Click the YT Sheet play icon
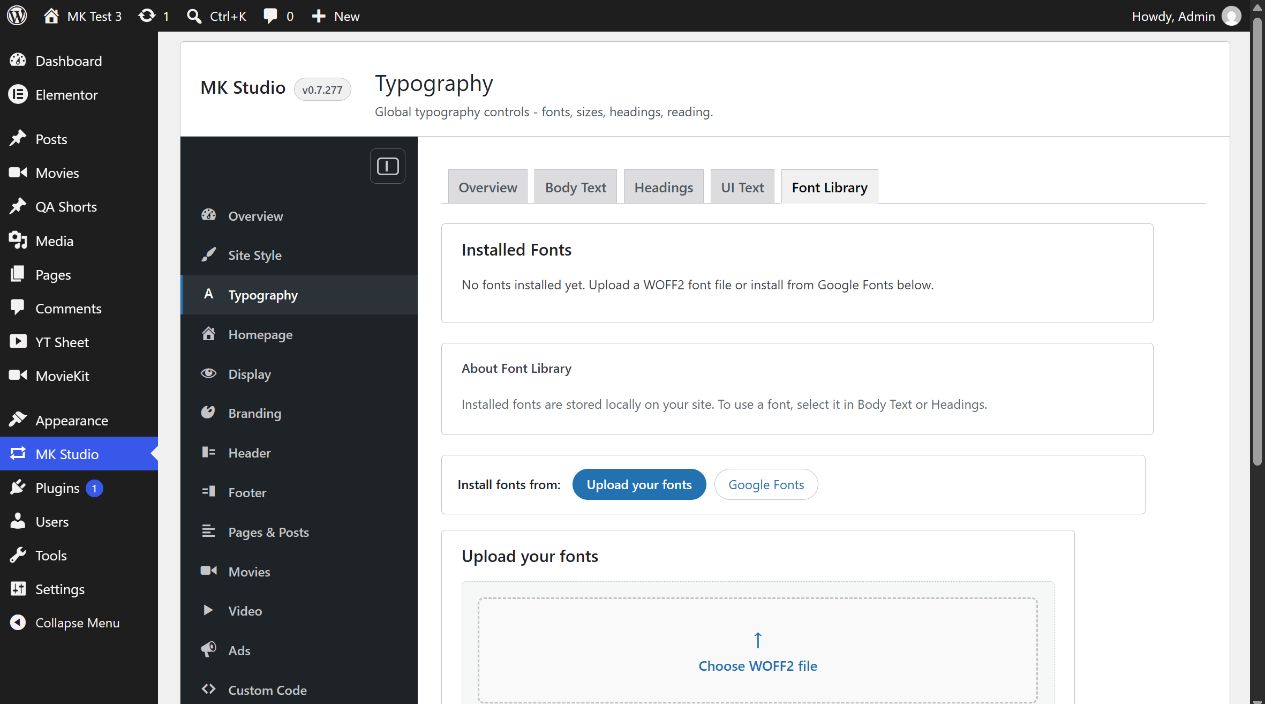The height and width of the screenshot is (704, 1265). [x=17, y=342]
